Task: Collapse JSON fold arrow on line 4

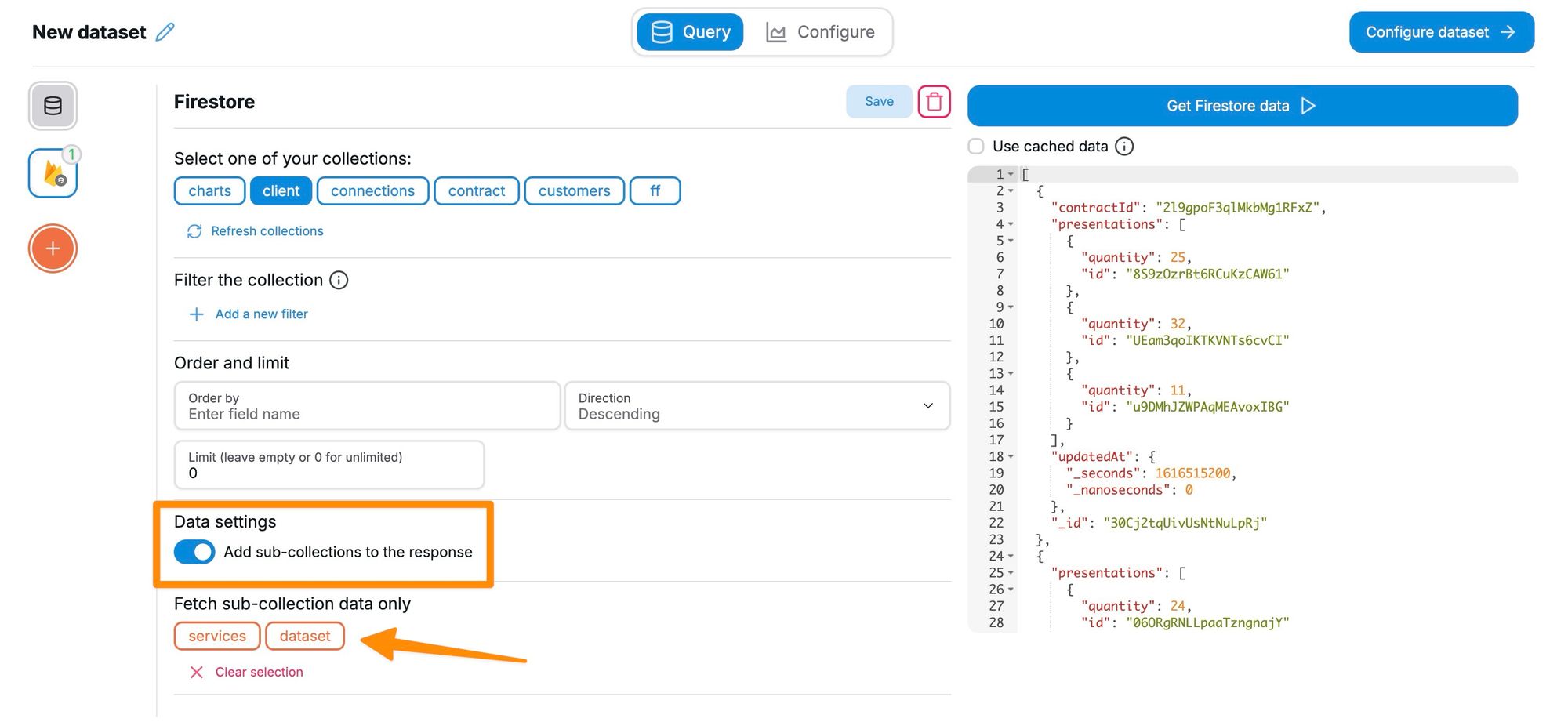Action: 1011,225
